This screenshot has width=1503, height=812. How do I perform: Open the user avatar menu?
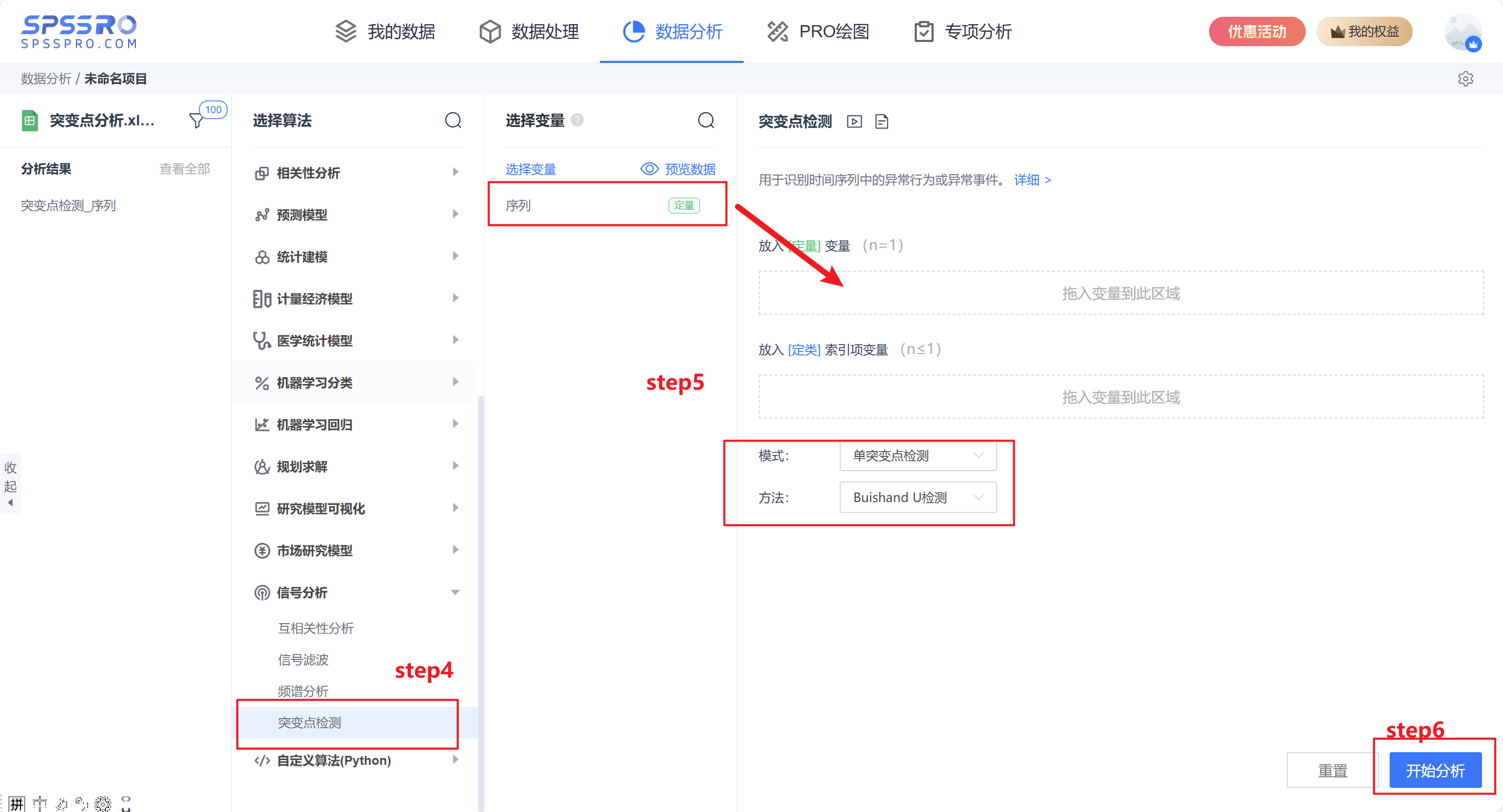[1463, 32]
